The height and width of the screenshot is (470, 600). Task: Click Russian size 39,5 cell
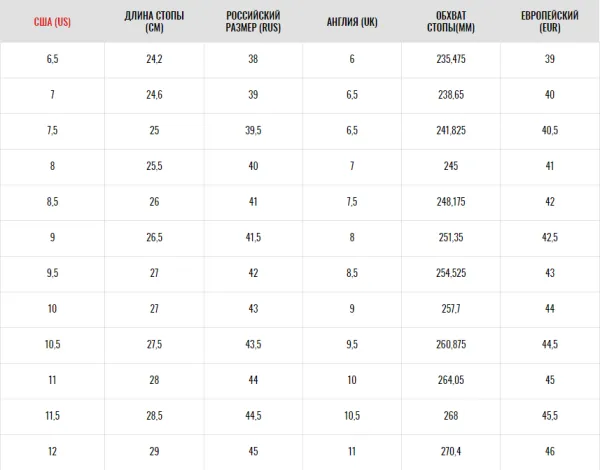(253, 130)
